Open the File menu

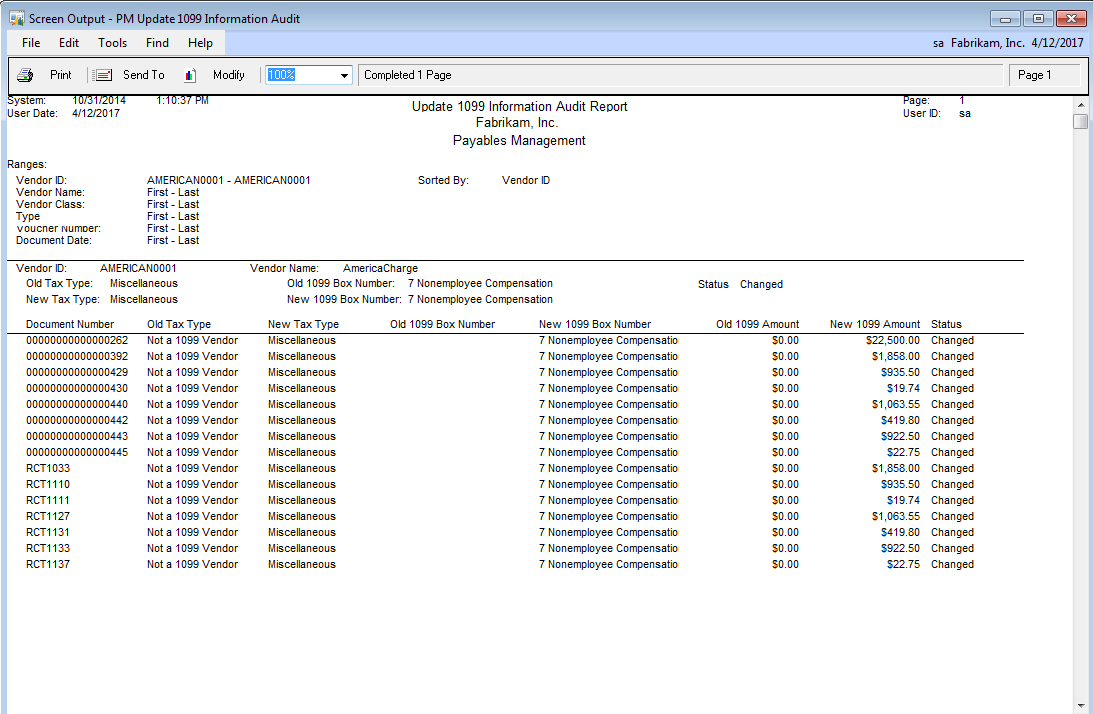pyautogui.click(x=31, y=43)
